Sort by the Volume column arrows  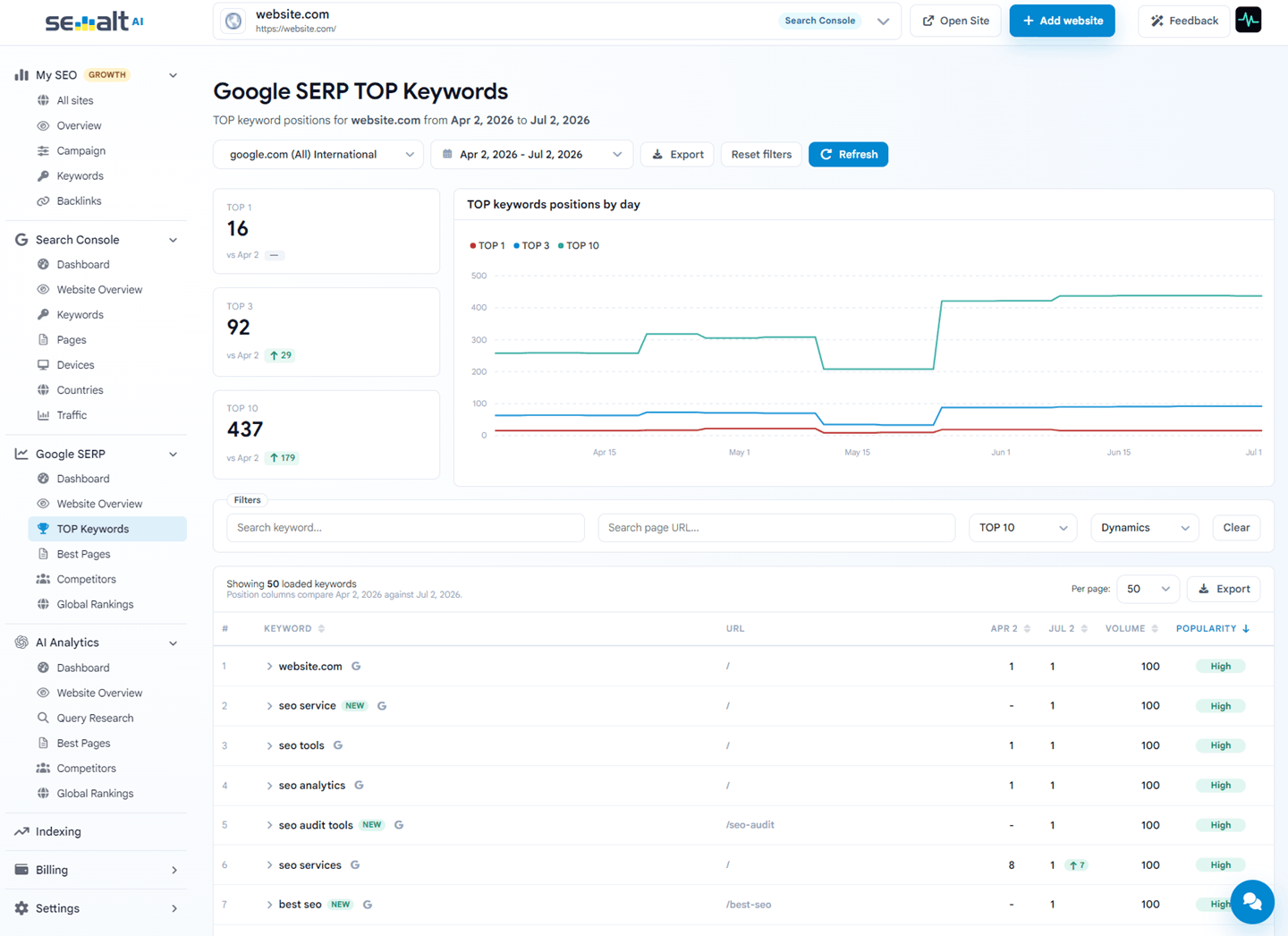(1155, 628)
